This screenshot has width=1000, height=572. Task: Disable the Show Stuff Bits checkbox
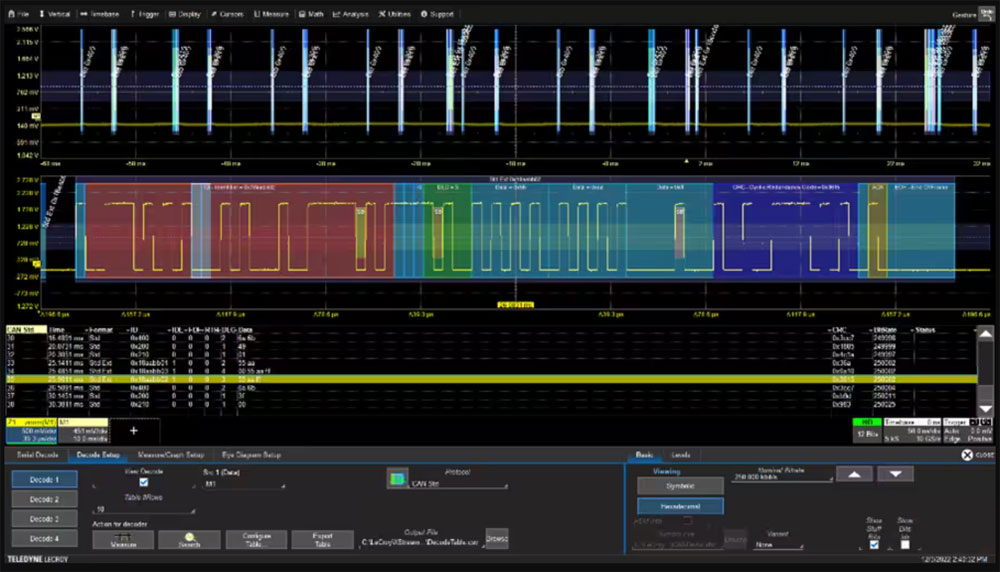point(874,544)
